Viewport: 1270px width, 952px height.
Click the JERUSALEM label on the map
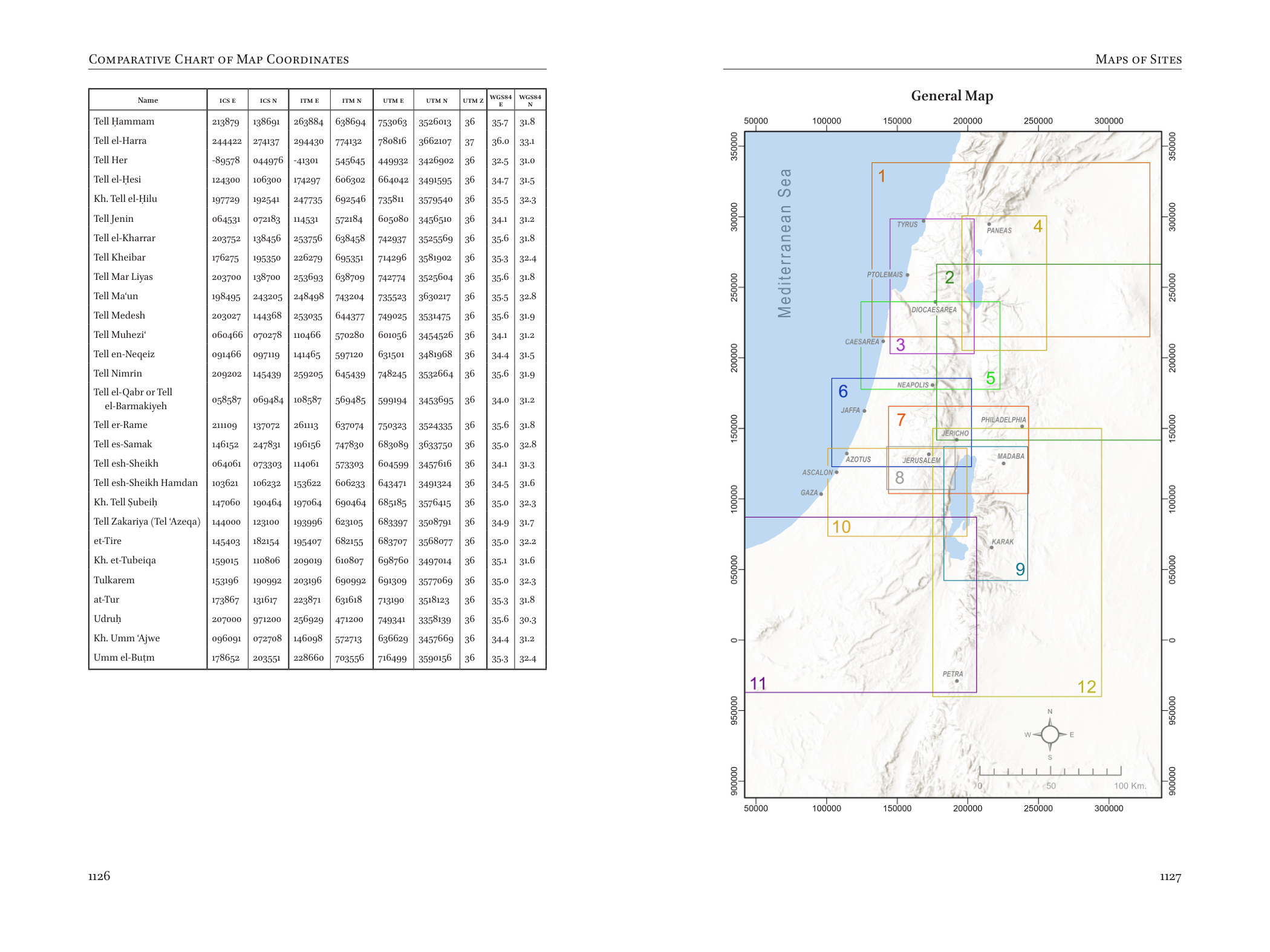click(922, 461)
